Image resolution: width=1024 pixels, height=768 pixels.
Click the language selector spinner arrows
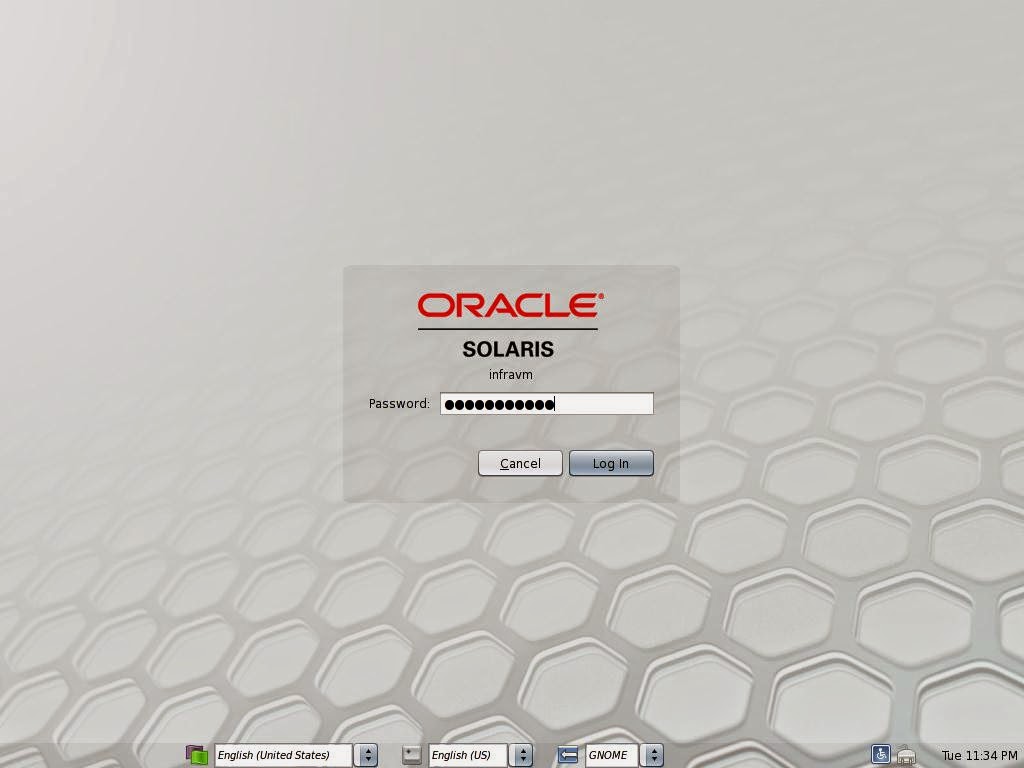click(x=366, y=755)
